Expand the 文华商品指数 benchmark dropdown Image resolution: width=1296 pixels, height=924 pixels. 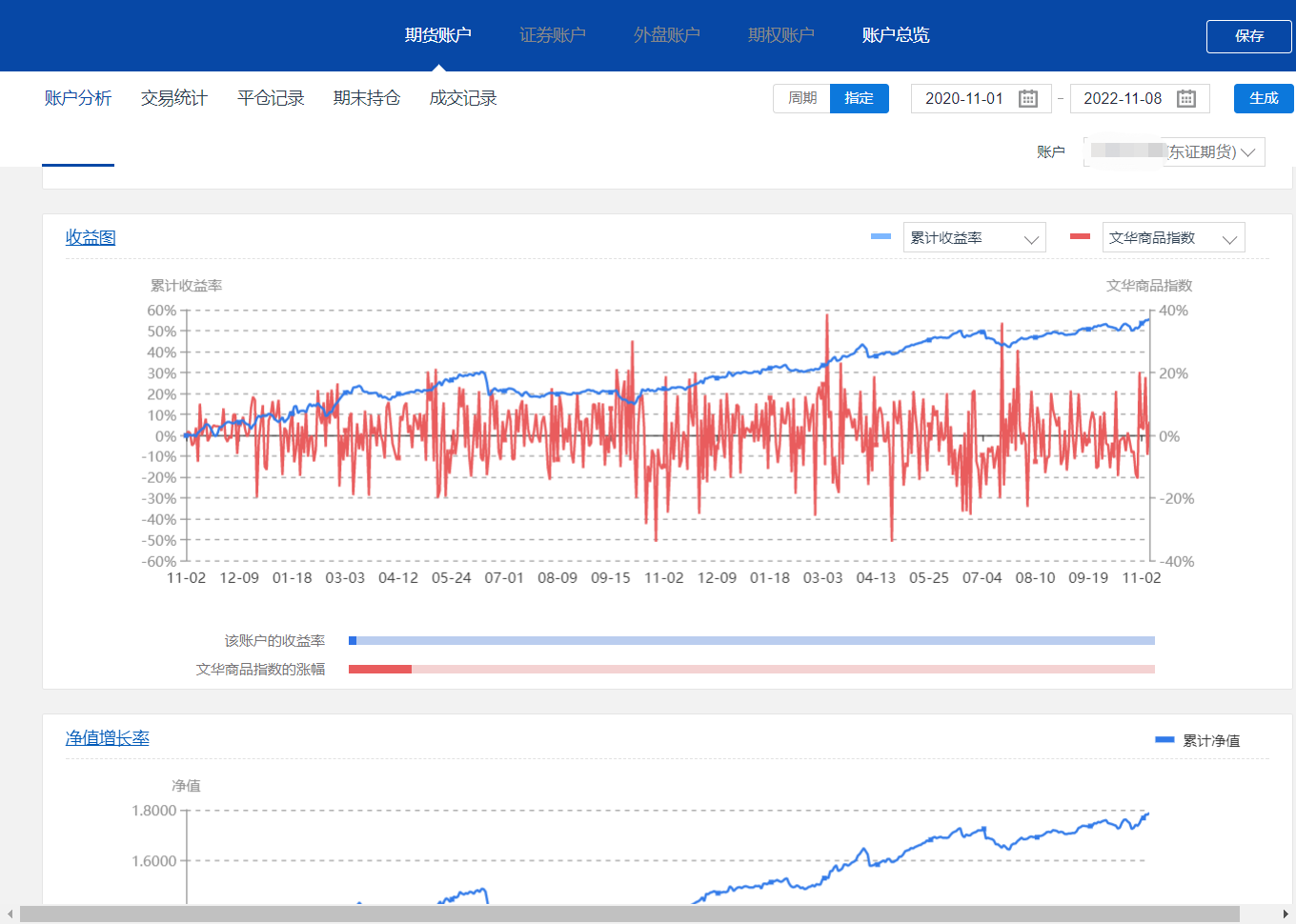(1173, 237)
